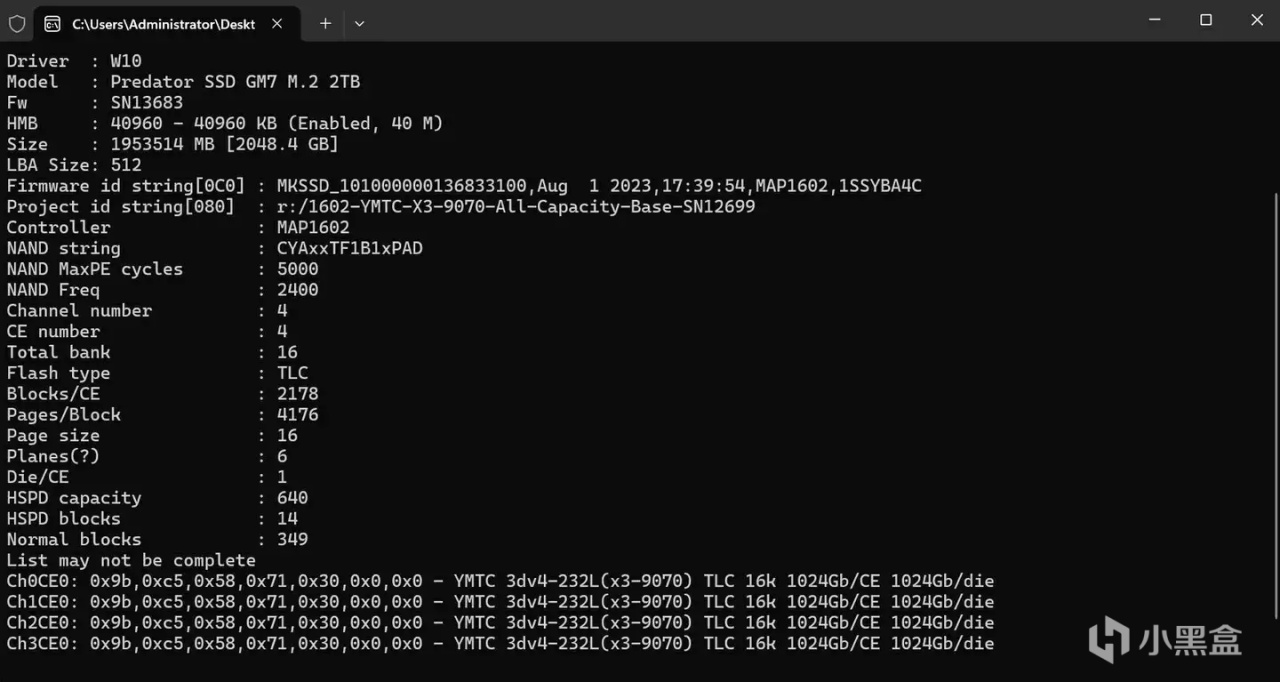Screen dimensions: 1280x682
Task: Click the firmware version SN13683
Action: [x=146, y=103]
